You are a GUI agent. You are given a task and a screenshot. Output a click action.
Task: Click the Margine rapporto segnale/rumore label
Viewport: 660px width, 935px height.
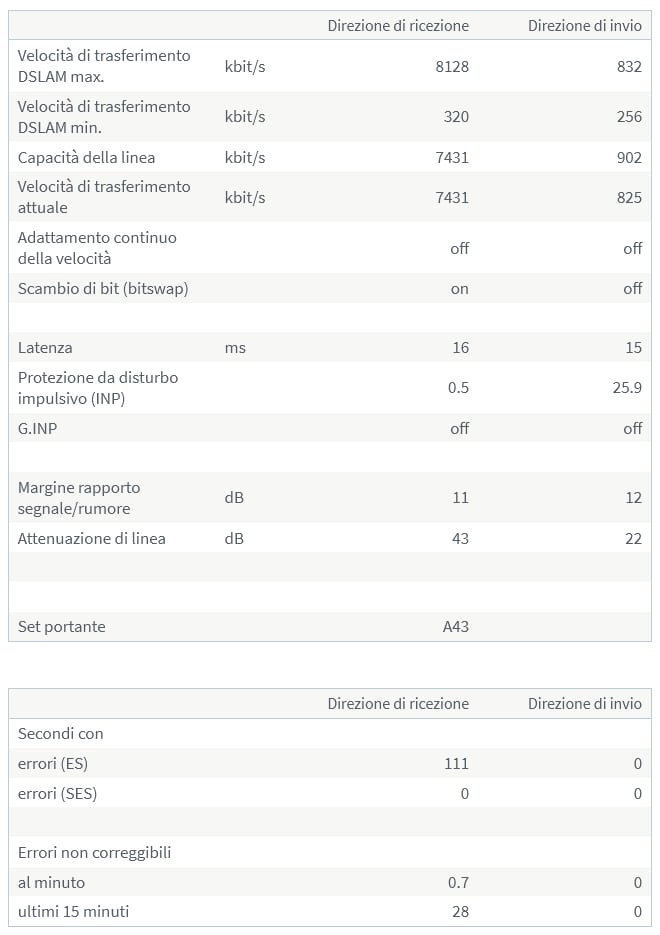click(79, 498)
